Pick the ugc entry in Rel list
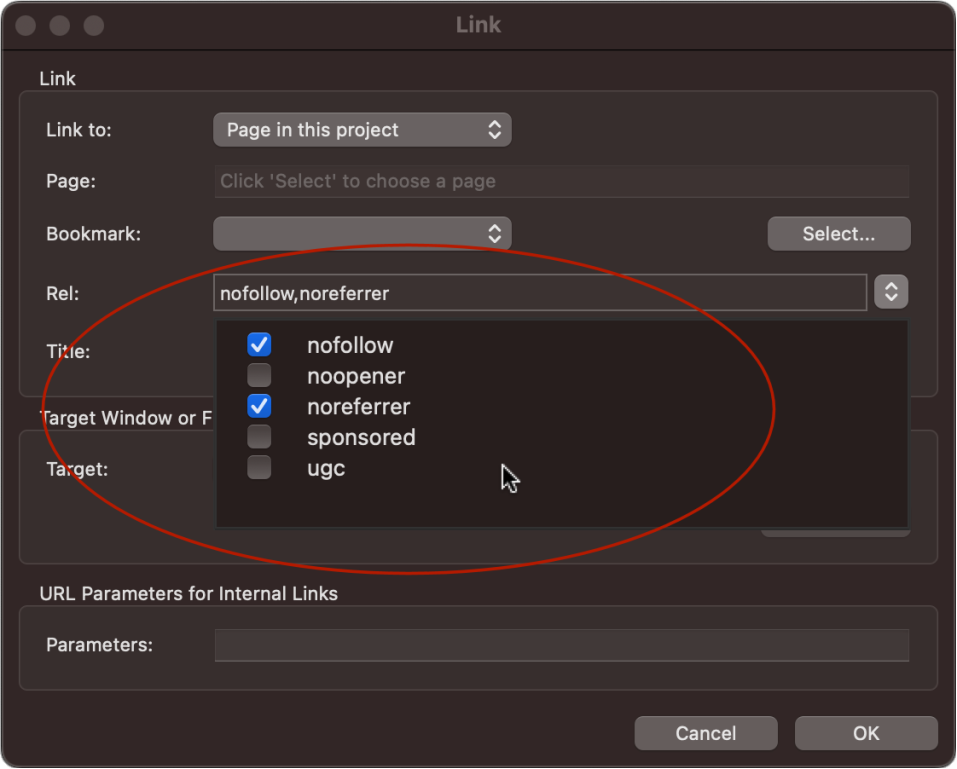 [x=326, y=469]
